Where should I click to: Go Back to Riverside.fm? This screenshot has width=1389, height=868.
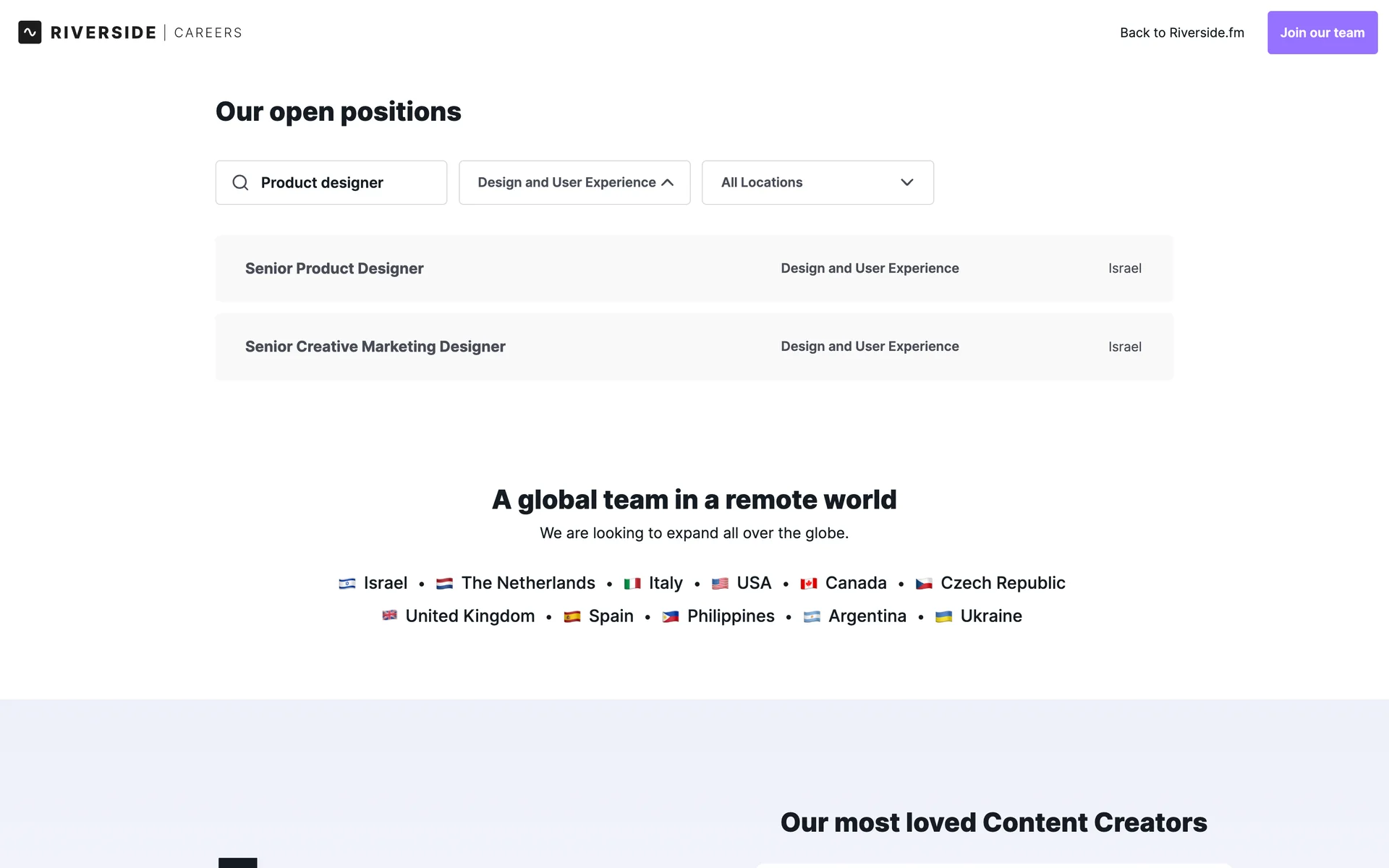point(1181,33)
